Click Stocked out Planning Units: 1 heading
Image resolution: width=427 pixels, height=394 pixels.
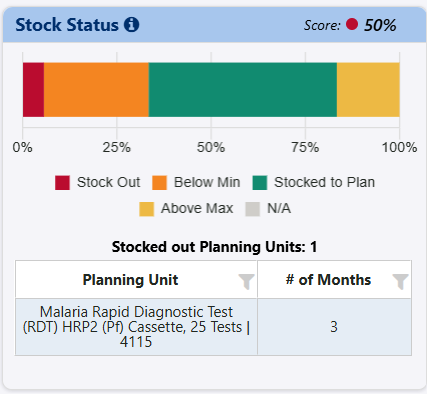[x=214, y=247]
